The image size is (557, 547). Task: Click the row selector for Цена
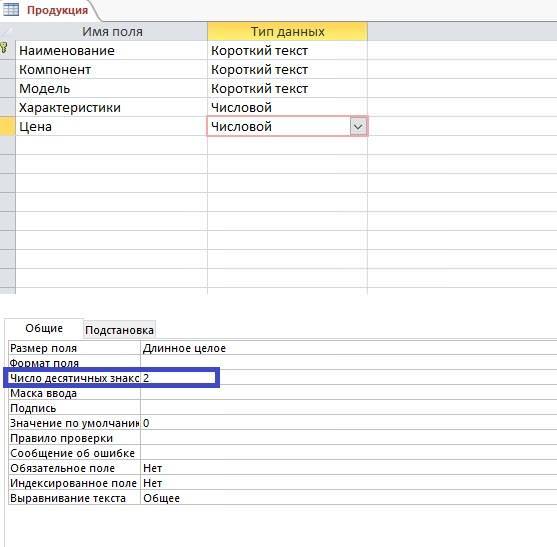point(7,126)
